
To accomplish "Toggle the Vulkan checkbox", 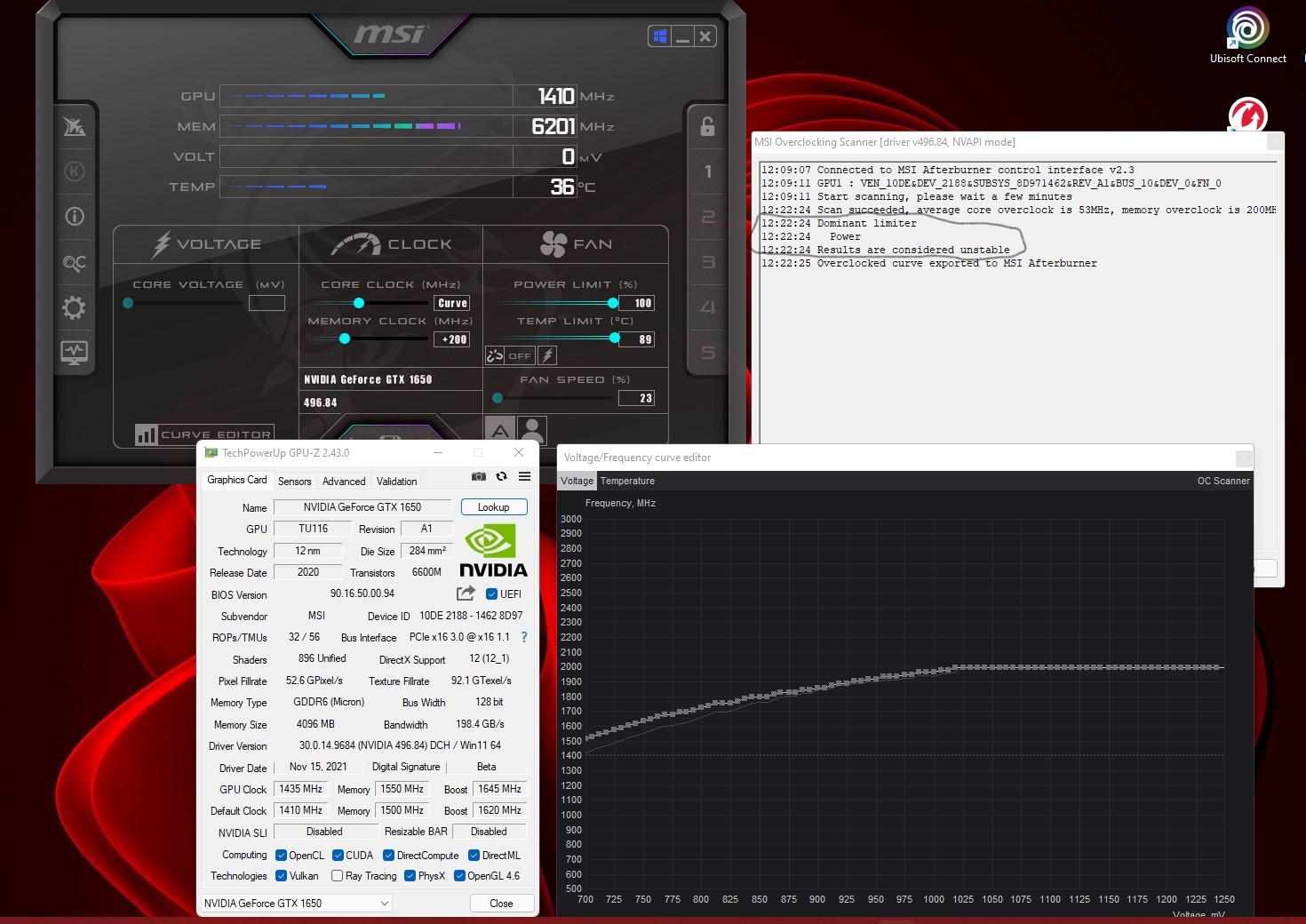I will click(281, 876).
